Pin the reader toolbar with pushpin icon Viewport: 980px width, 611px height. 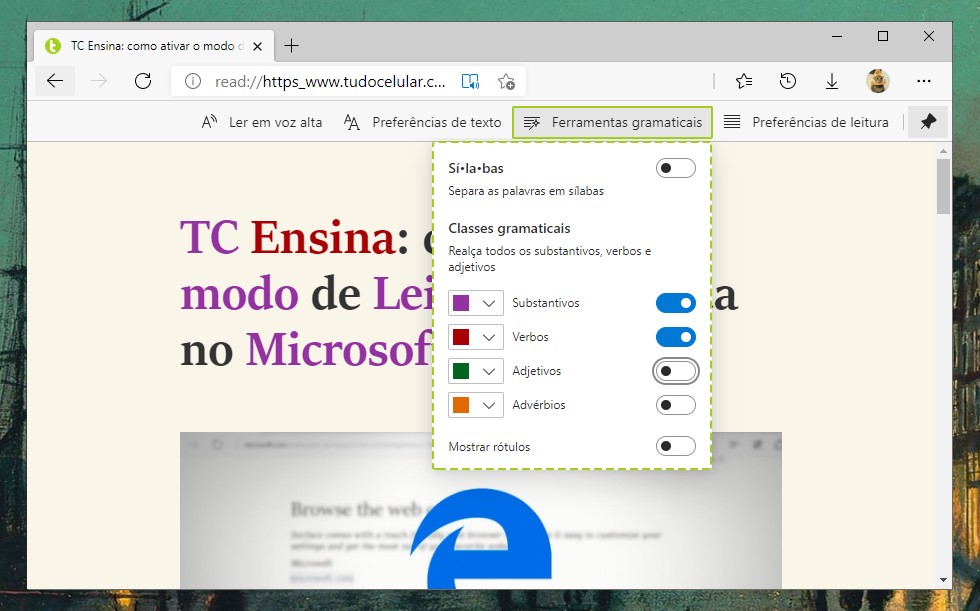(928, 121)
